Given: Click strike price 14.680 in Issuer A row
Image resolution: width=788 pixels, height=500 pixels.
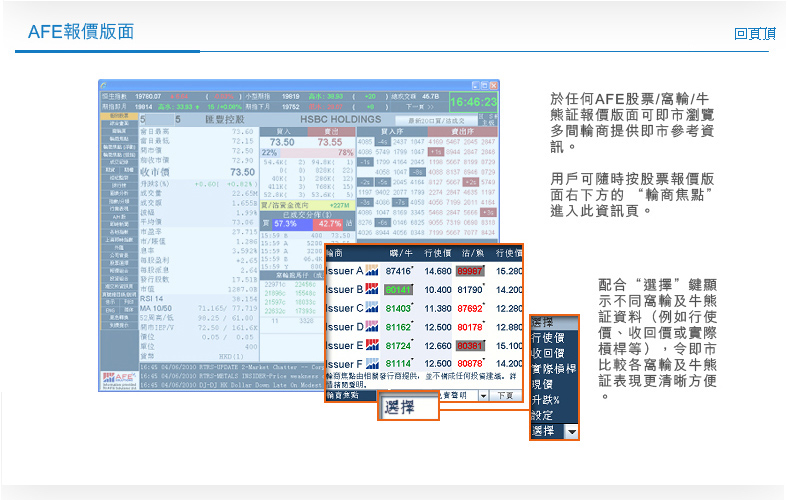Looking at the screenshot, I should (x=438, y=271).
